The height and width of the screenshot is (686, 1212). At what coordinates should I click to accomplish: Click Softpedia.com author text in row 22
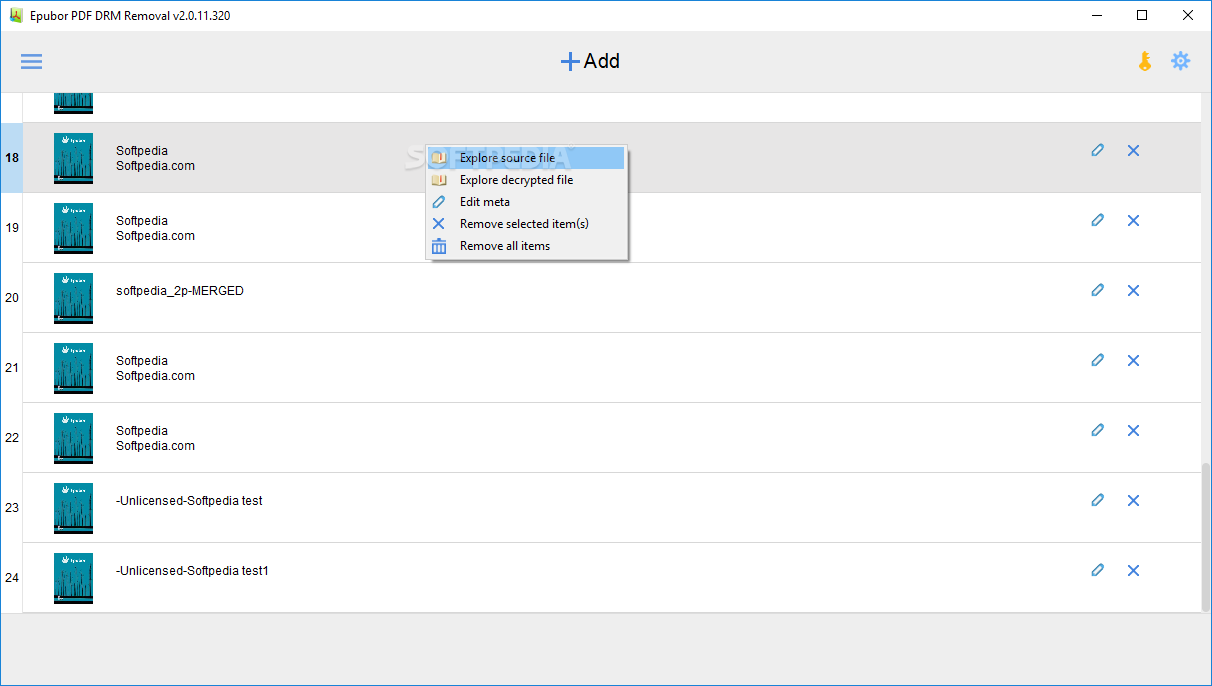(155, 446)
